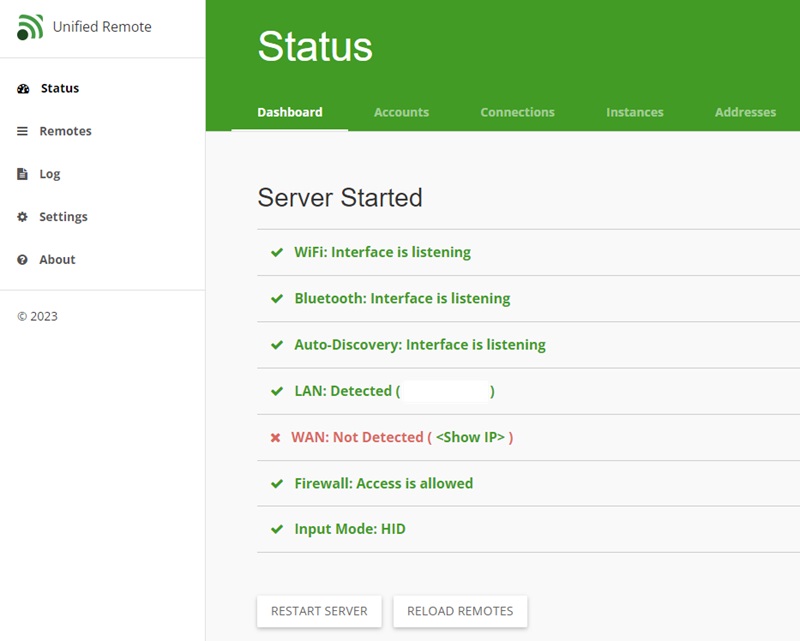
Task: Click the Remotes list icon
Action: click(x=22, y=131)
